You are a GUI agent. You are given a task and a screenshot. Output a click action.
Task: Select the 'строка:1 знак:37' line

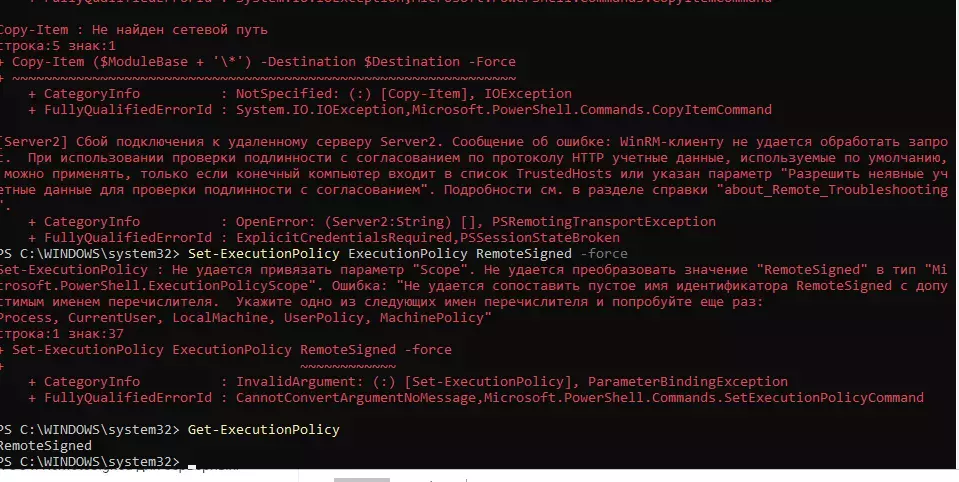click(x=62, y=333)
